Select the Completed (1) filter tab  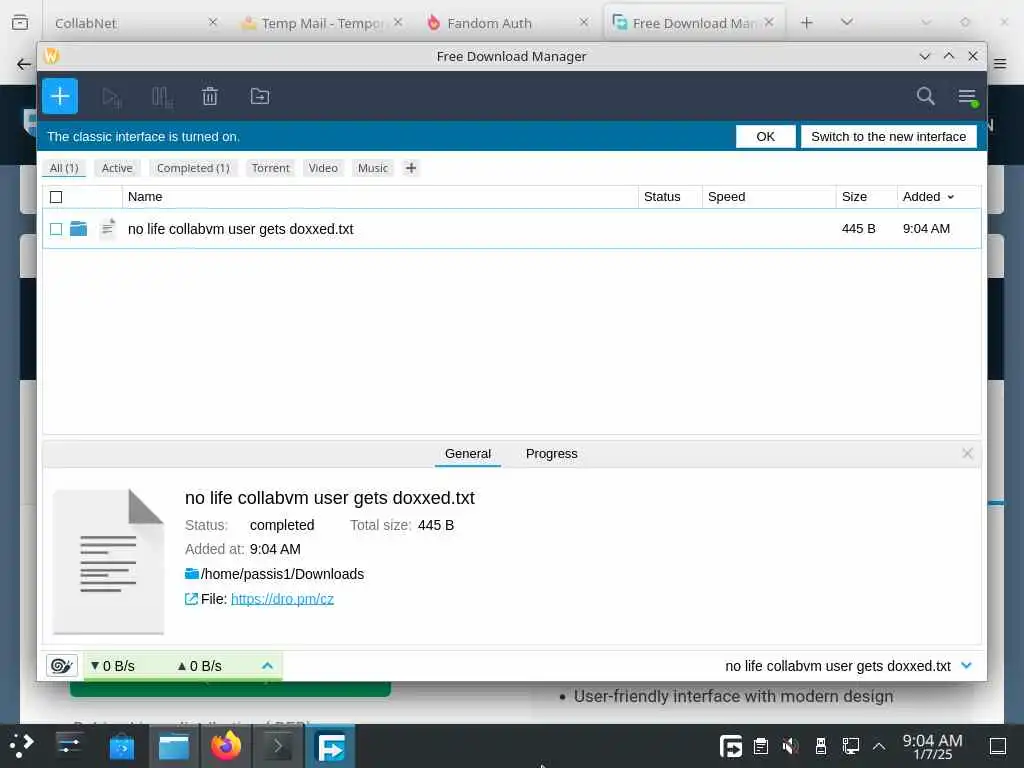[x=193, y=168]
